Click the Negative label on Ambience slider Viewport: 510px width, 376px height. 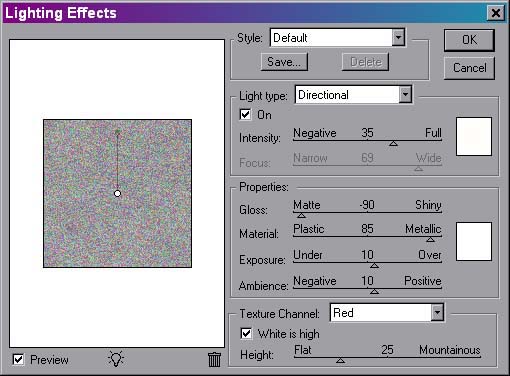315,281
